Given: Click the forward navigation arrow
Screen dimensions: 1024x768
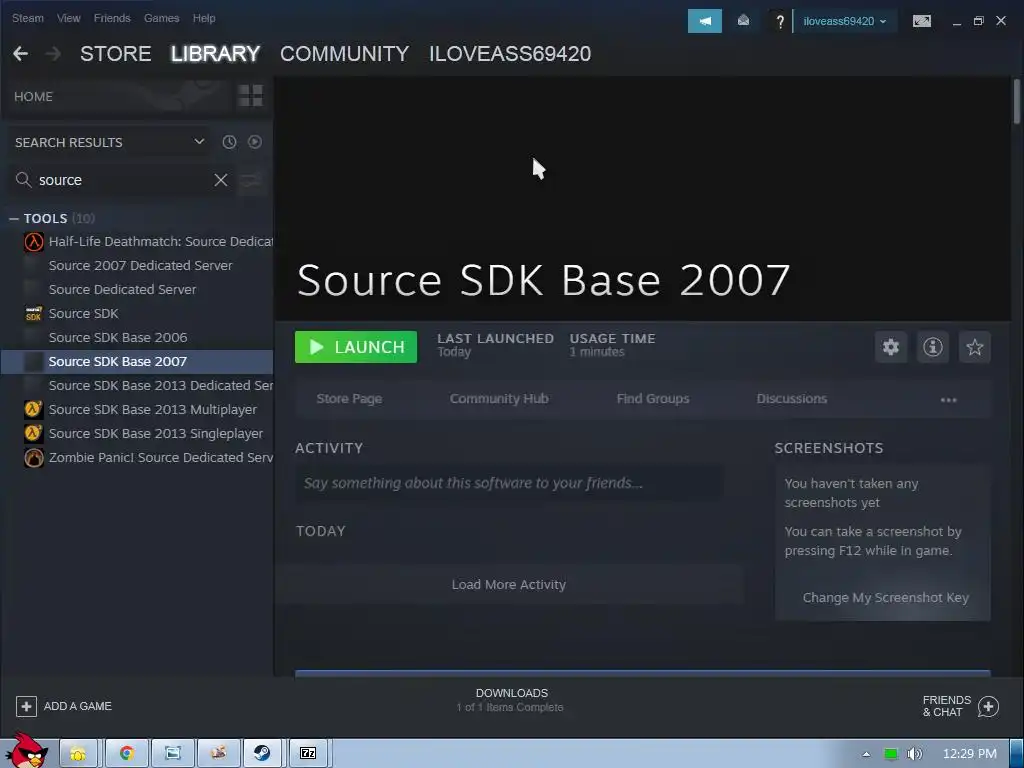Looking at the screenshot, I should [54, 54].
